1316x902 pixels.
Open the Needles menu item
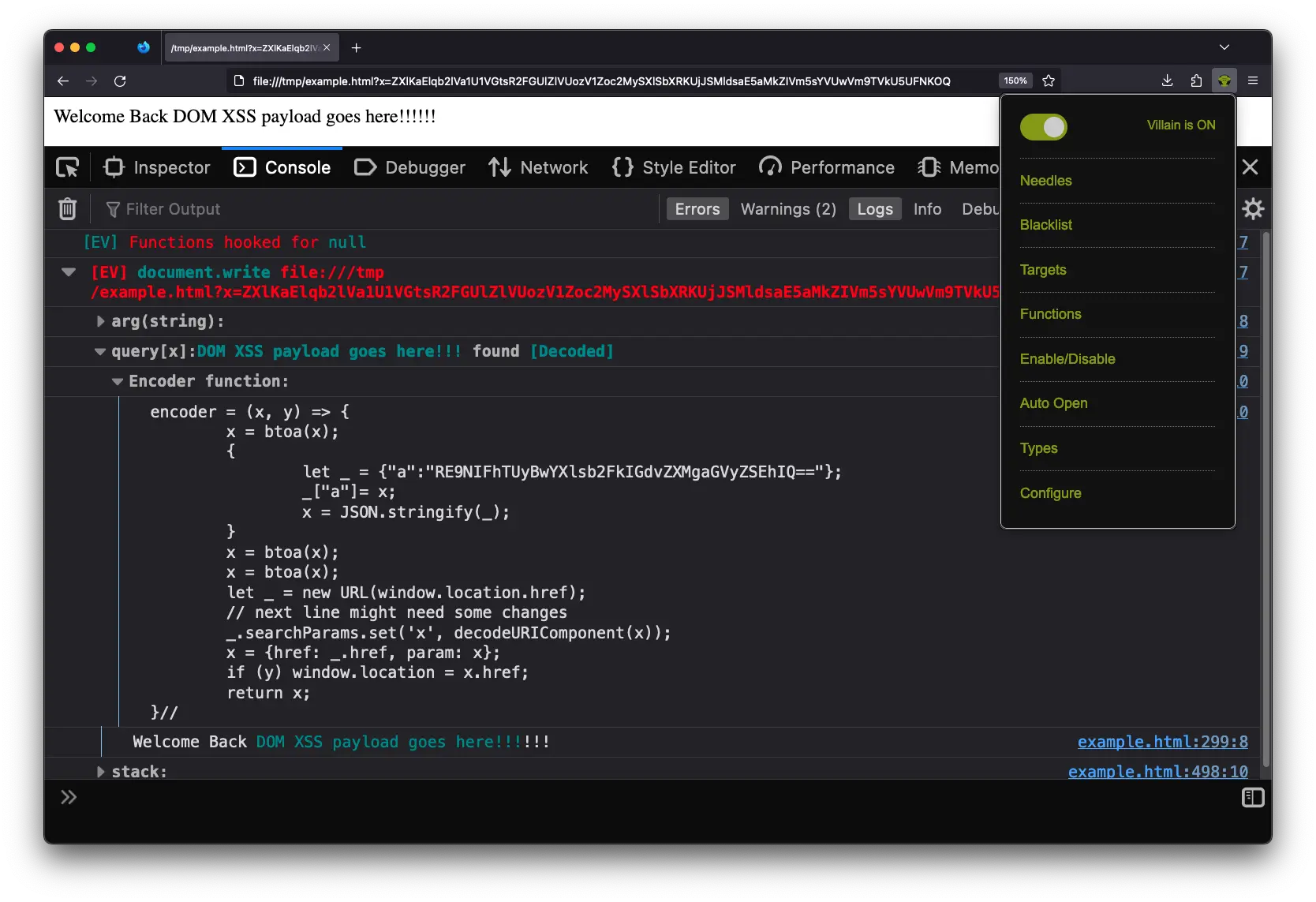pyautogui.click(x=1045, y=181)
